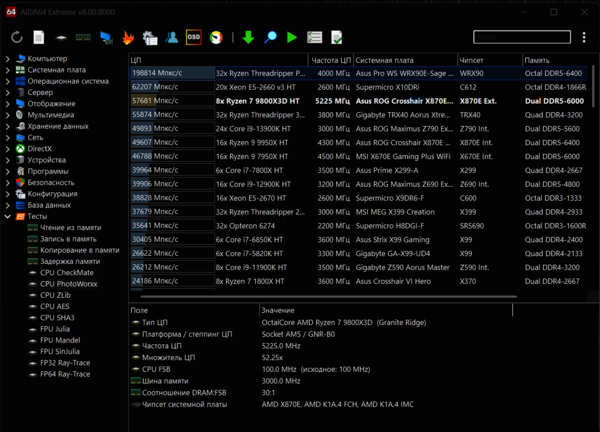600x432 pixels.
Task: Click the monitor diagnostics toolbar icon
Action: pyautogui.click(x=106, y=38)
